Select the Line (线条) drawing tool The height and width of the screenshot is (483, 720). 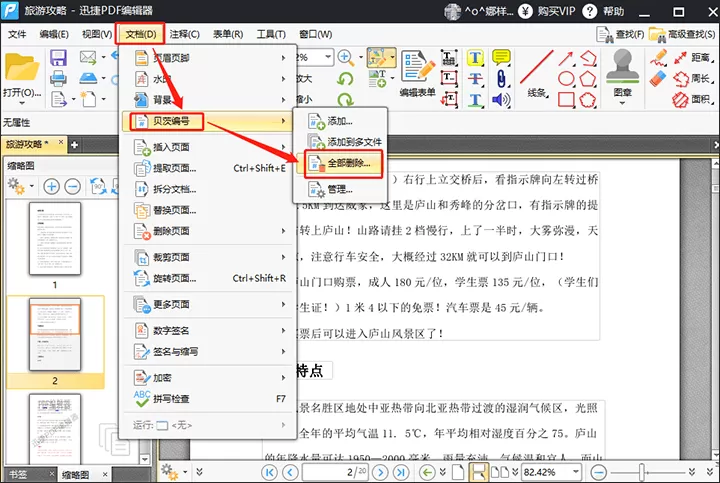(537, 73)
